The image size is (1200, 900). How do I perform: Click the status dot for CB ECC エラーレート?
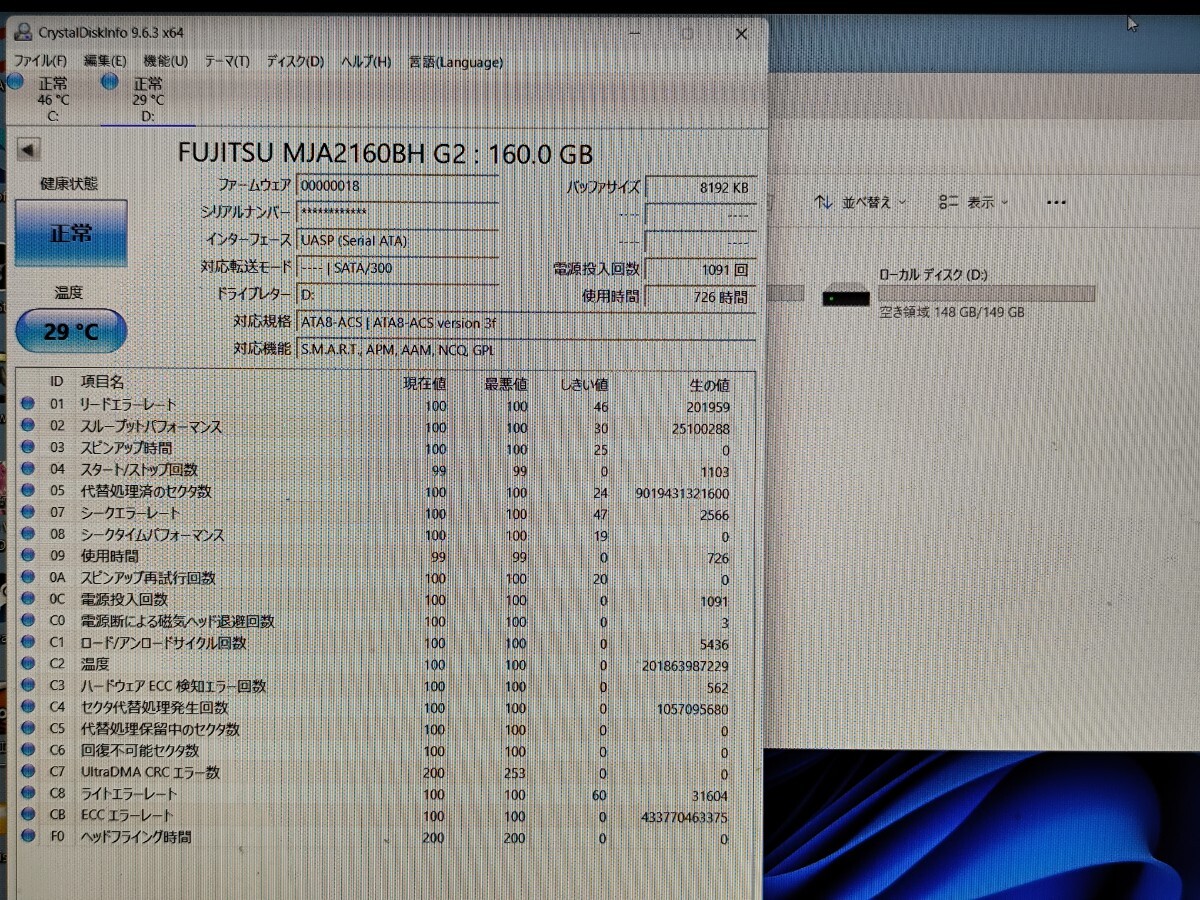(28, 816)
